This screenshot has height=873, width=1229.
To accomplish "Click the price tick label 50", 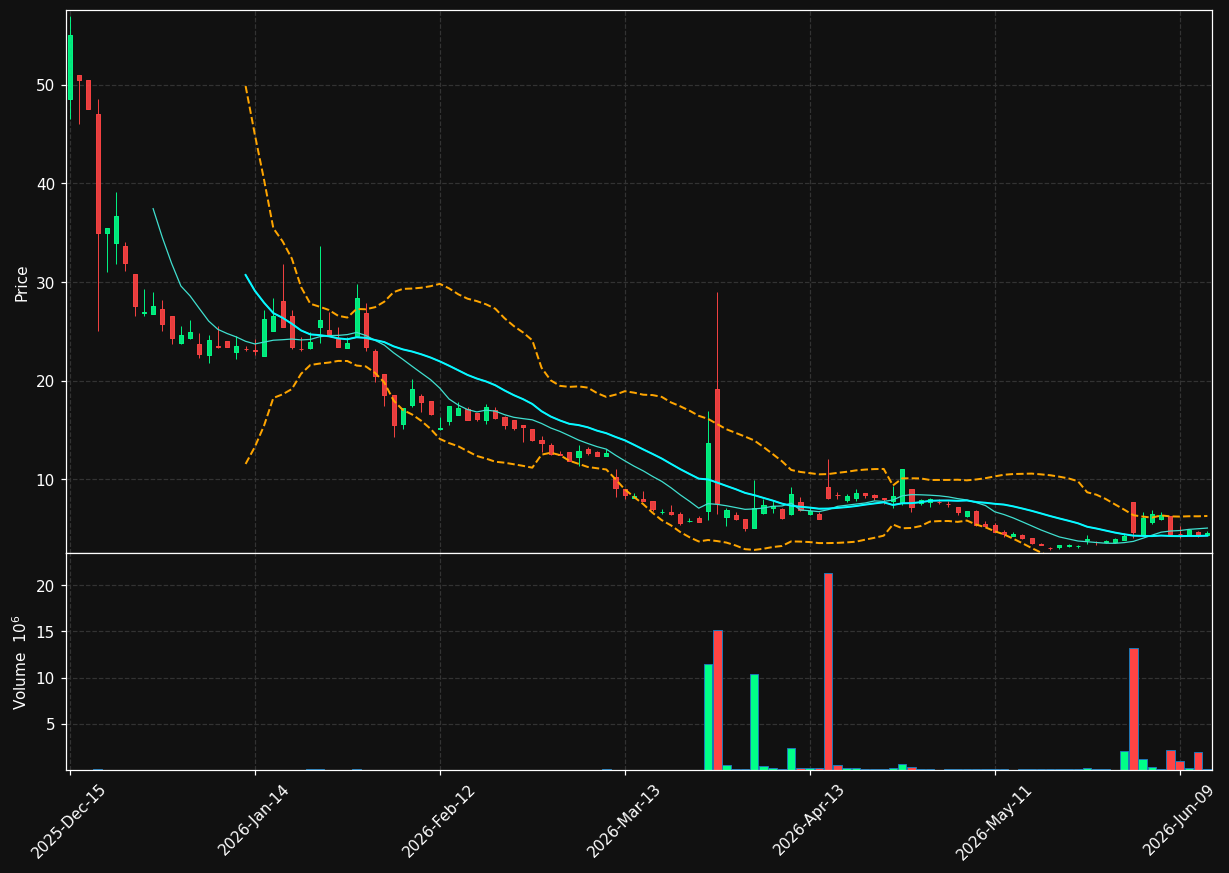I will tap(45, 85).
